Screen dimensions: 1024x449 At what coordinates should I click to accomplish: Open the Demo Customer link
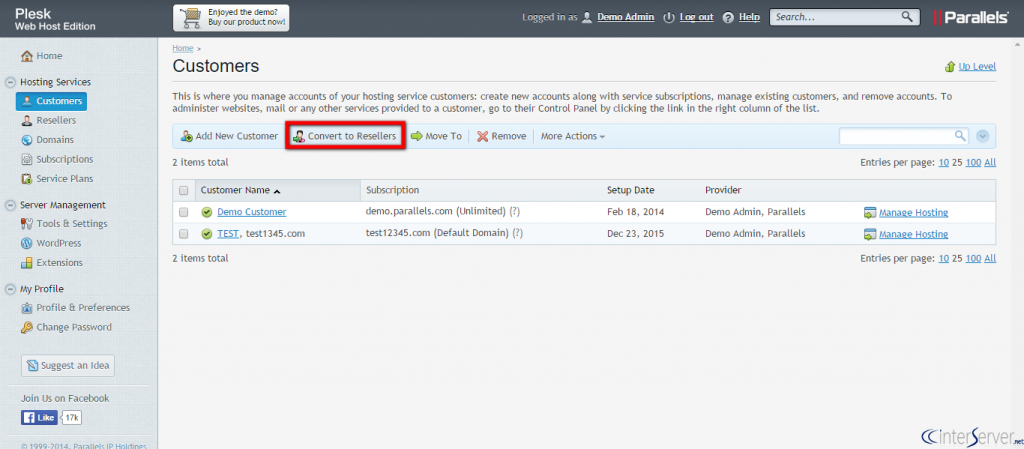tap(251, 212)
